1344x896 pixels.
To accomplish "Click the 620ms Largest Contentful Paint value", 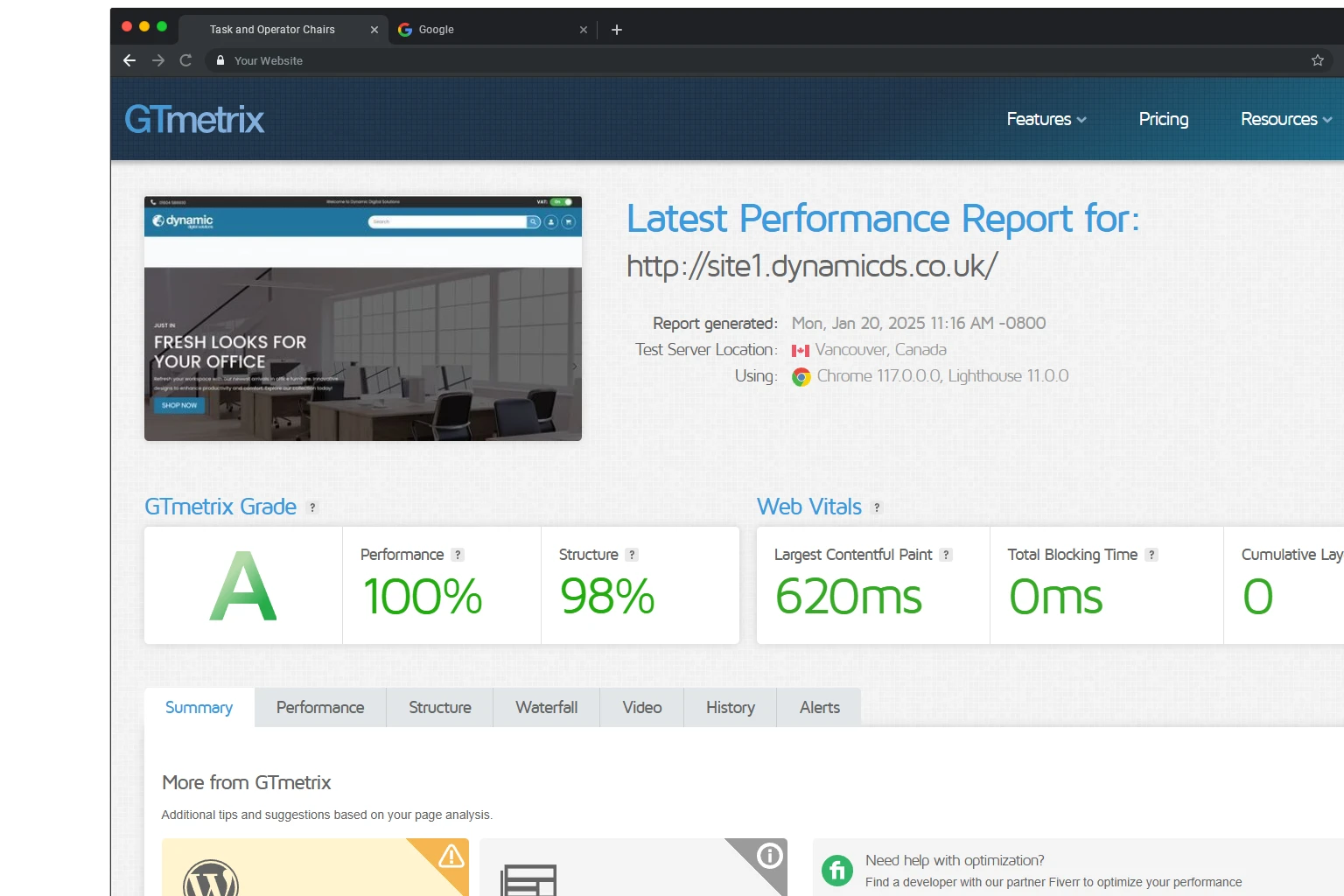I will tap(849, 597).
